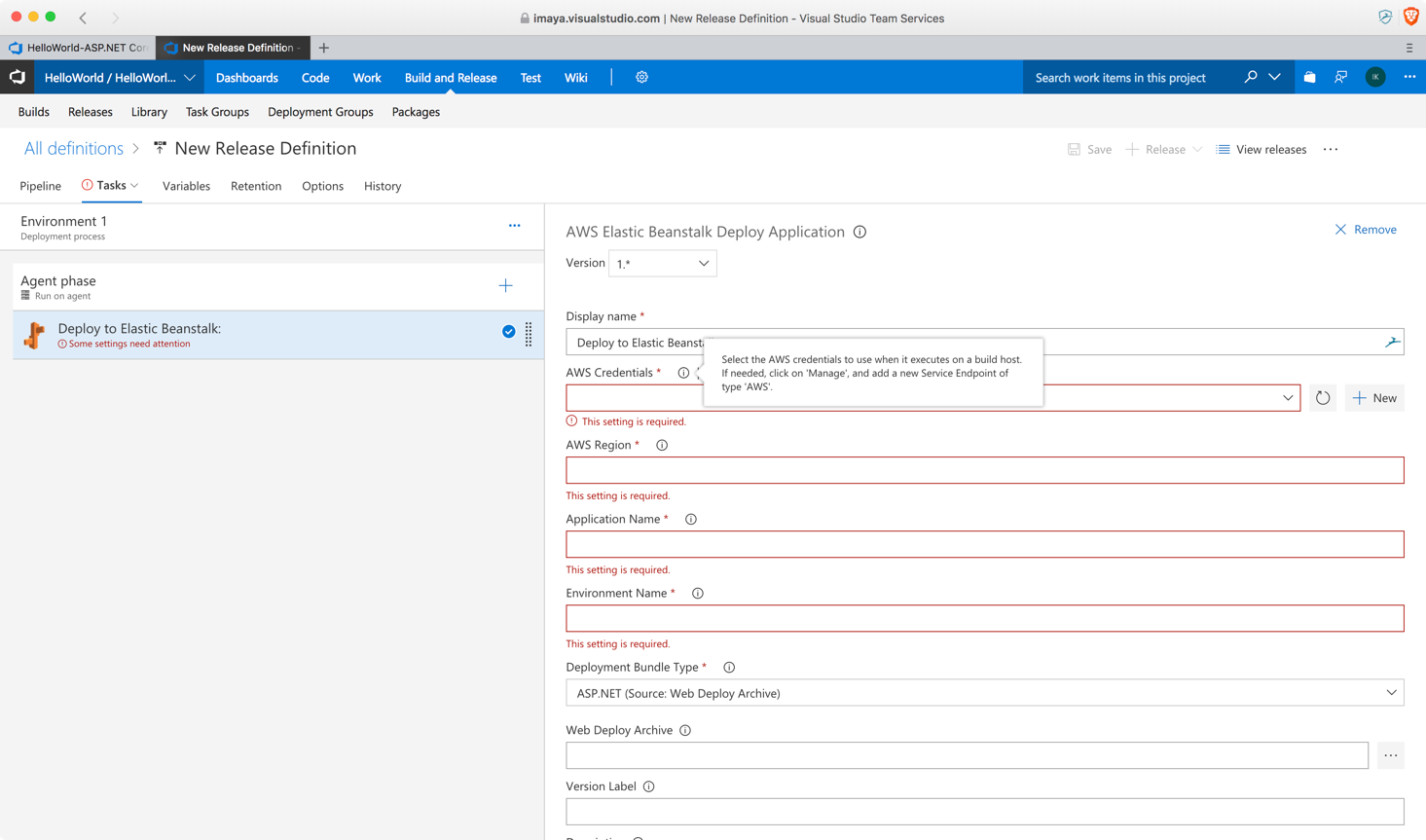
Task: Click info icon beside Version Label
Action: click(x=649, y=786)
